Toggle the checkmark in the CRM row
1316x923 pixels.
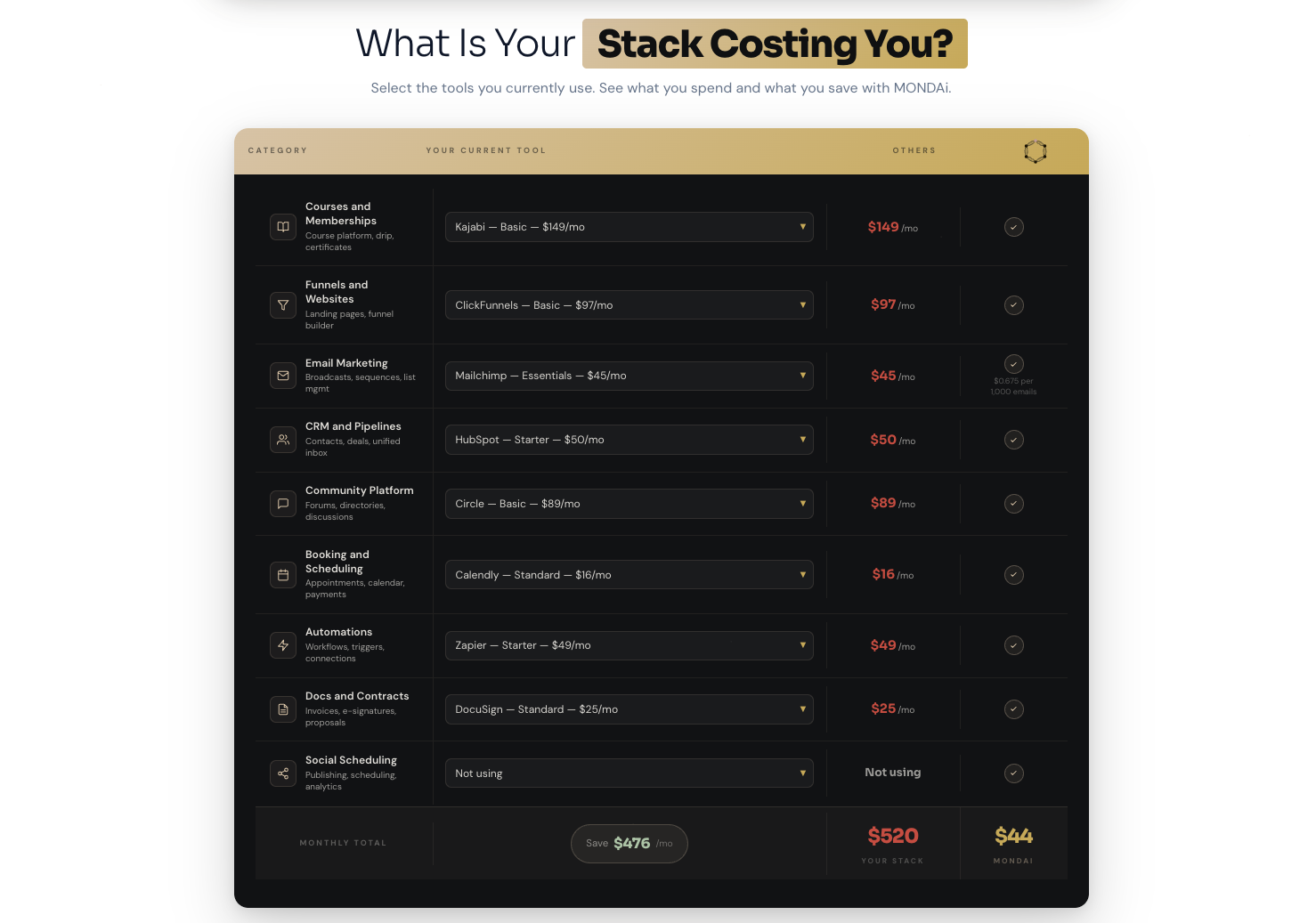click(1013, 440)
